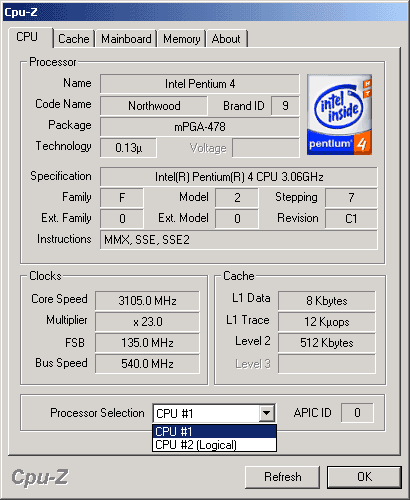Select the About tab
Image resolution: width=410 pixels, height=500 pixels.
point(226,39)
